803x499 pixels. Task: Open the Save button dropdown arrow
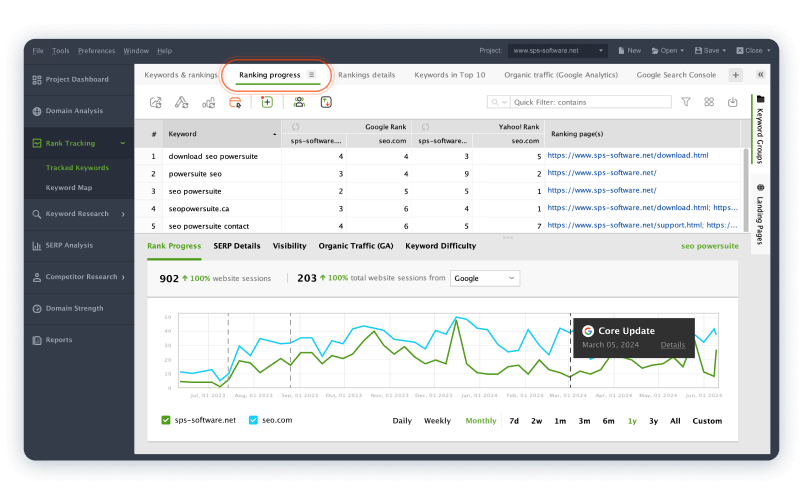click(724, 51)
